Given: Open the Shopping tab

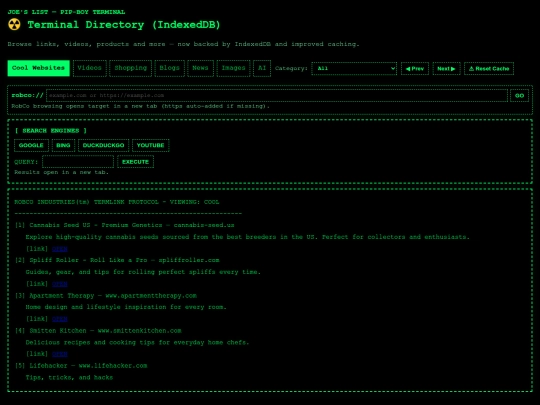Looking at the screenshot, I should click(131, 68).
